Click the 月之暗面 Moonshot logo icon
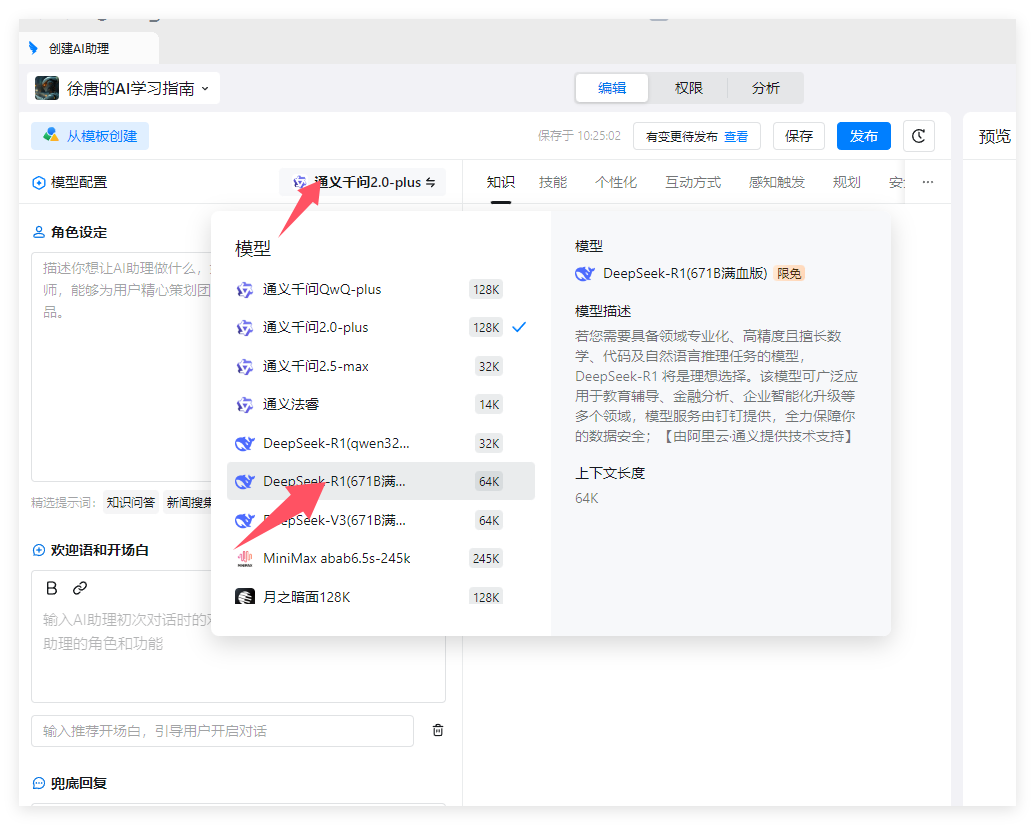 [245, 597]
